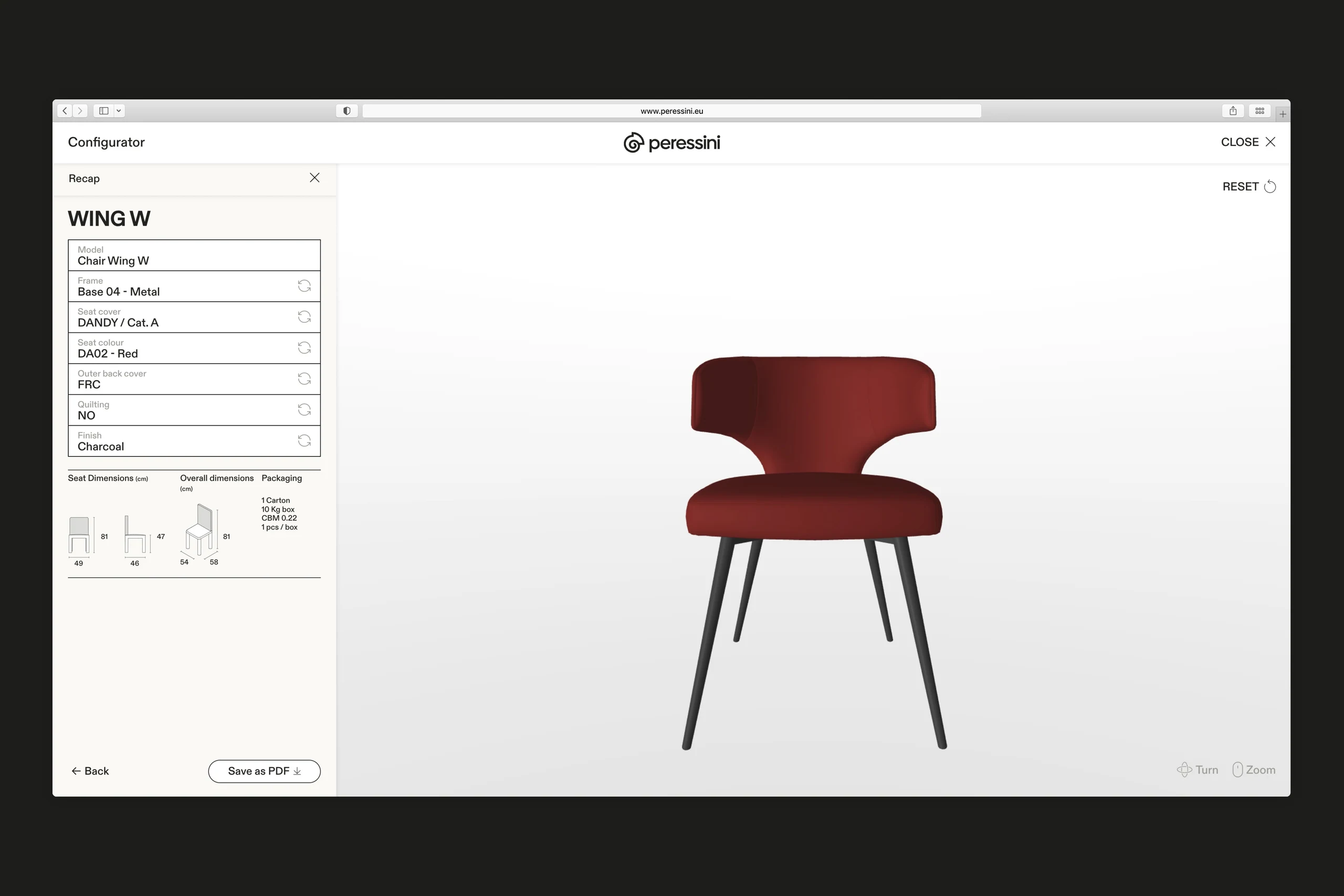The width and height of the screenshot is (1344, 896).
Task: Click the '1 Carton' packaging text
Action: (x=276, y=500)
